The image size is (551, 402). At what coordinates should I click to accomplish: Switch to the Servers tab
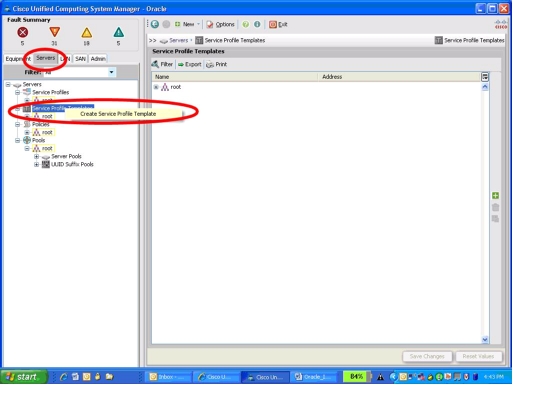point(46,58)
